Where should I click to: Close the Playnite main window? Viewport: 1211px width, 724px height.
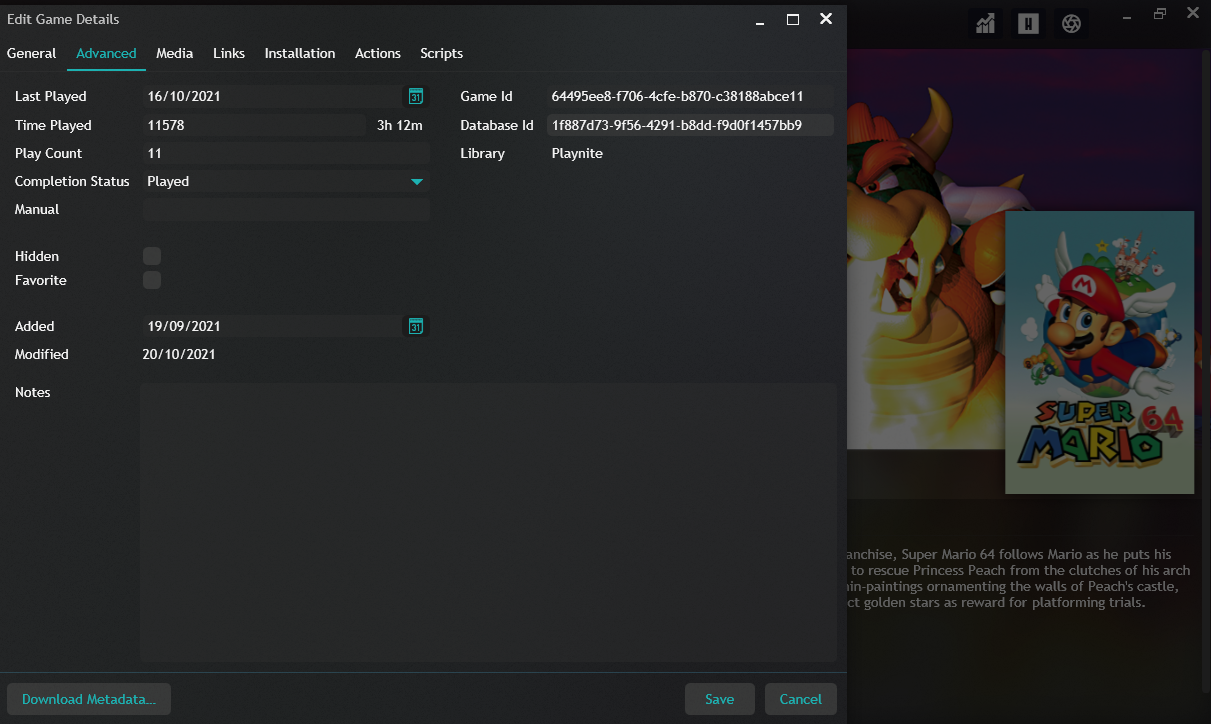(1193, 14)
